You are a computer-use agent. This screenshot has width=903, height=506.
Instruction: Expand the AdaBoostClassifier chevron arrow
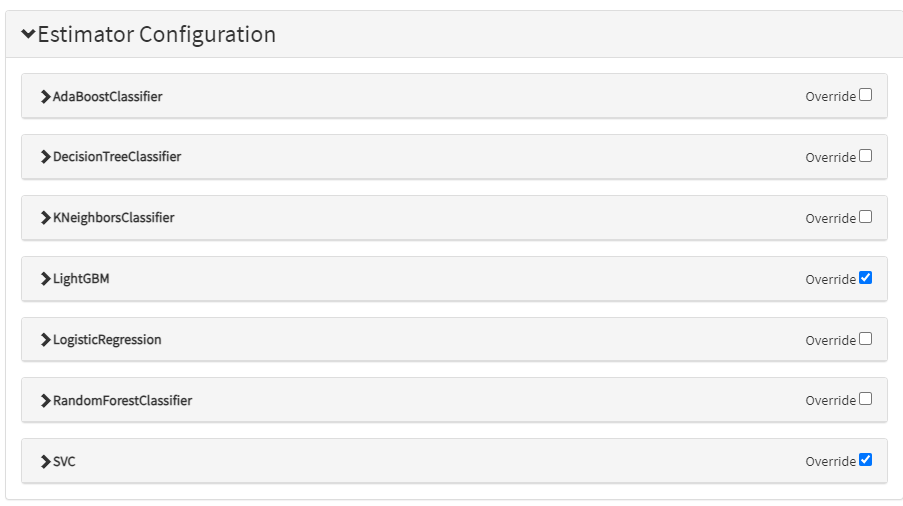pyautogui.click(x=45, y=97)
